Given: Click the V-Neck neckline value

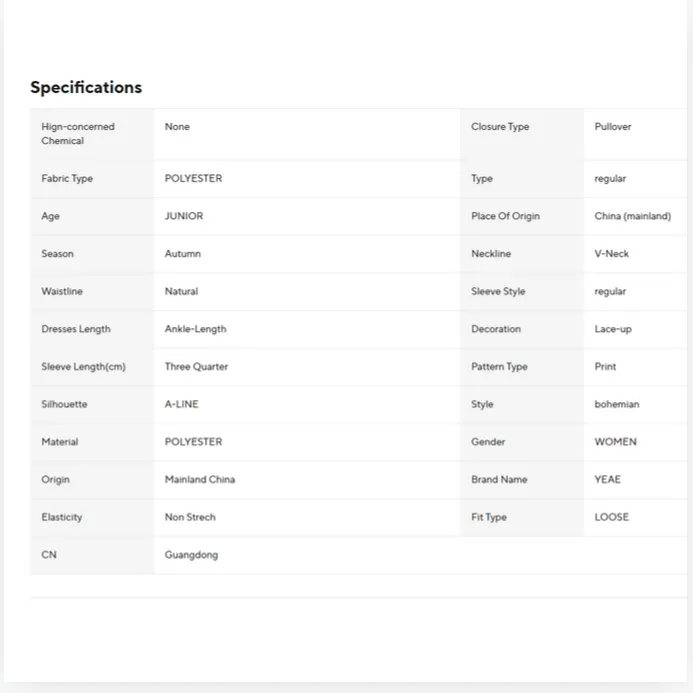Looking at the screenshot, I should coord(611,254).
